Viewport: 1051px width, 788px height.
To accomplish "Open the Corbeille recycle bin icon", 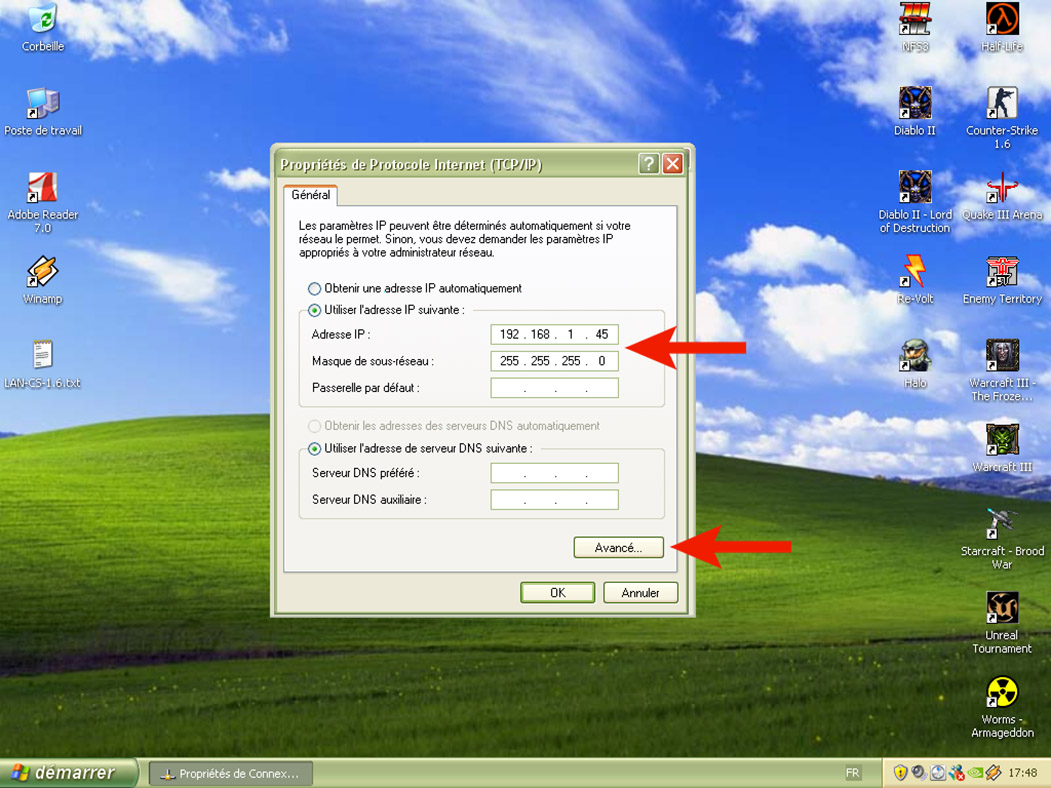I will click(x=43, y=20).
